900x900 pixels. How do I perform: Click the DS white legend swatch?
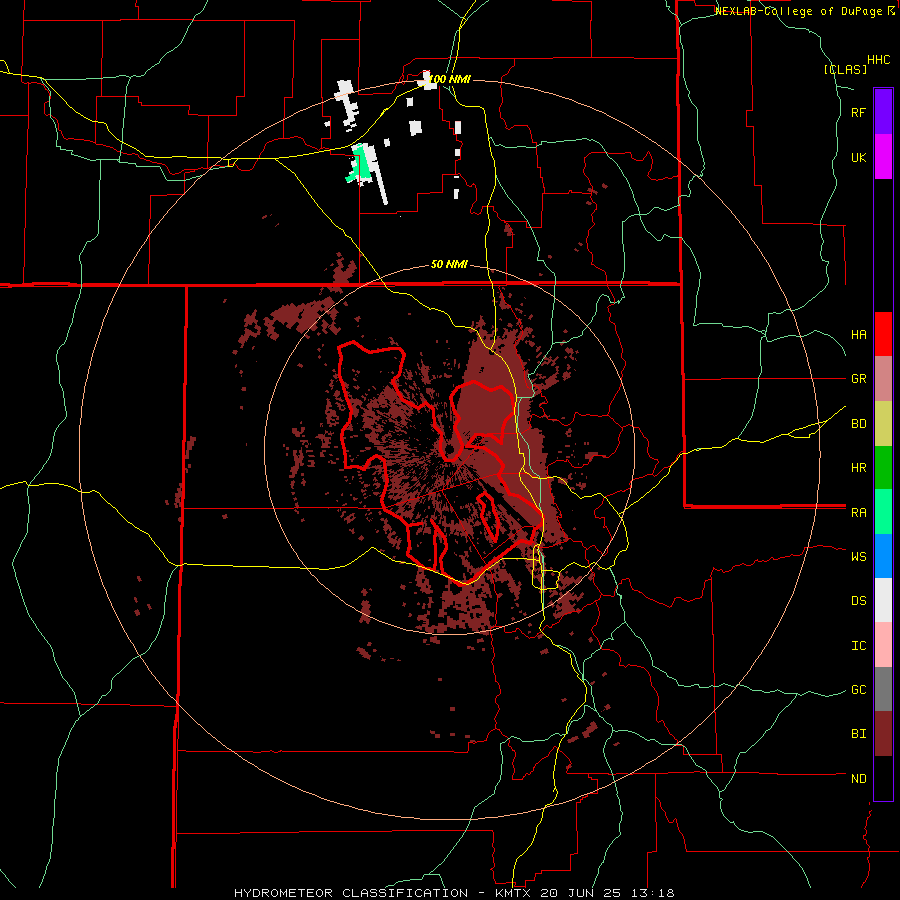883,600
